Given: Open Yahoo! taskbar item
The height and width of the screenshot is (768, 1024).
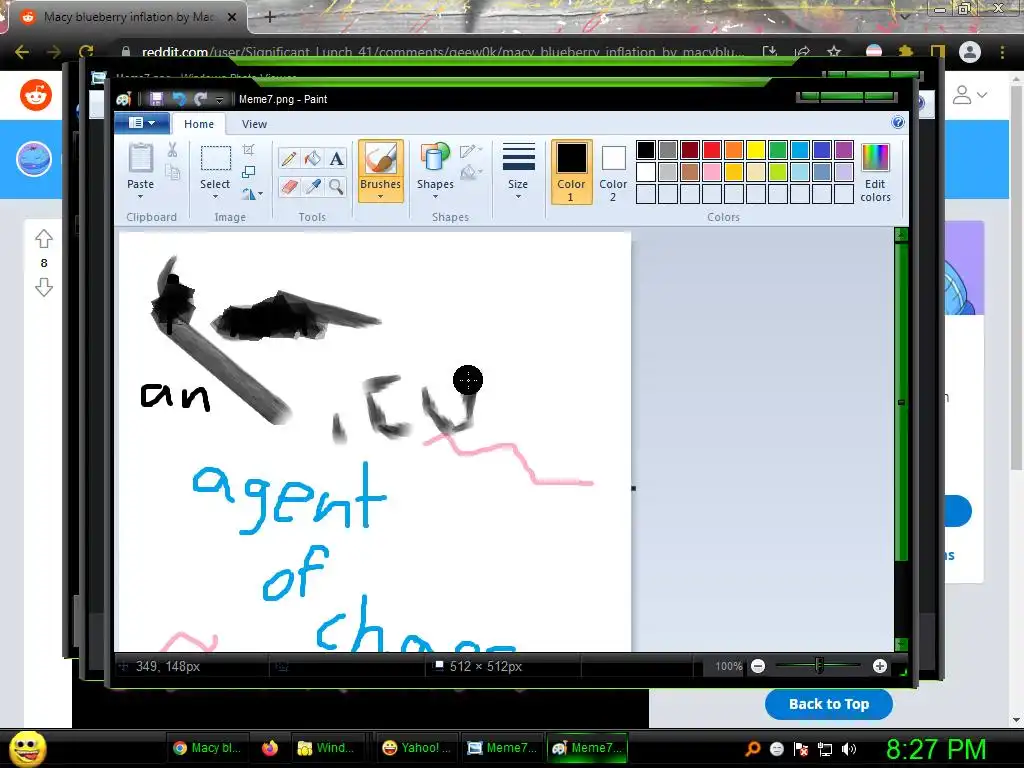Looking at the screenshot, I should pyautogui.click(x=417, y=748).
